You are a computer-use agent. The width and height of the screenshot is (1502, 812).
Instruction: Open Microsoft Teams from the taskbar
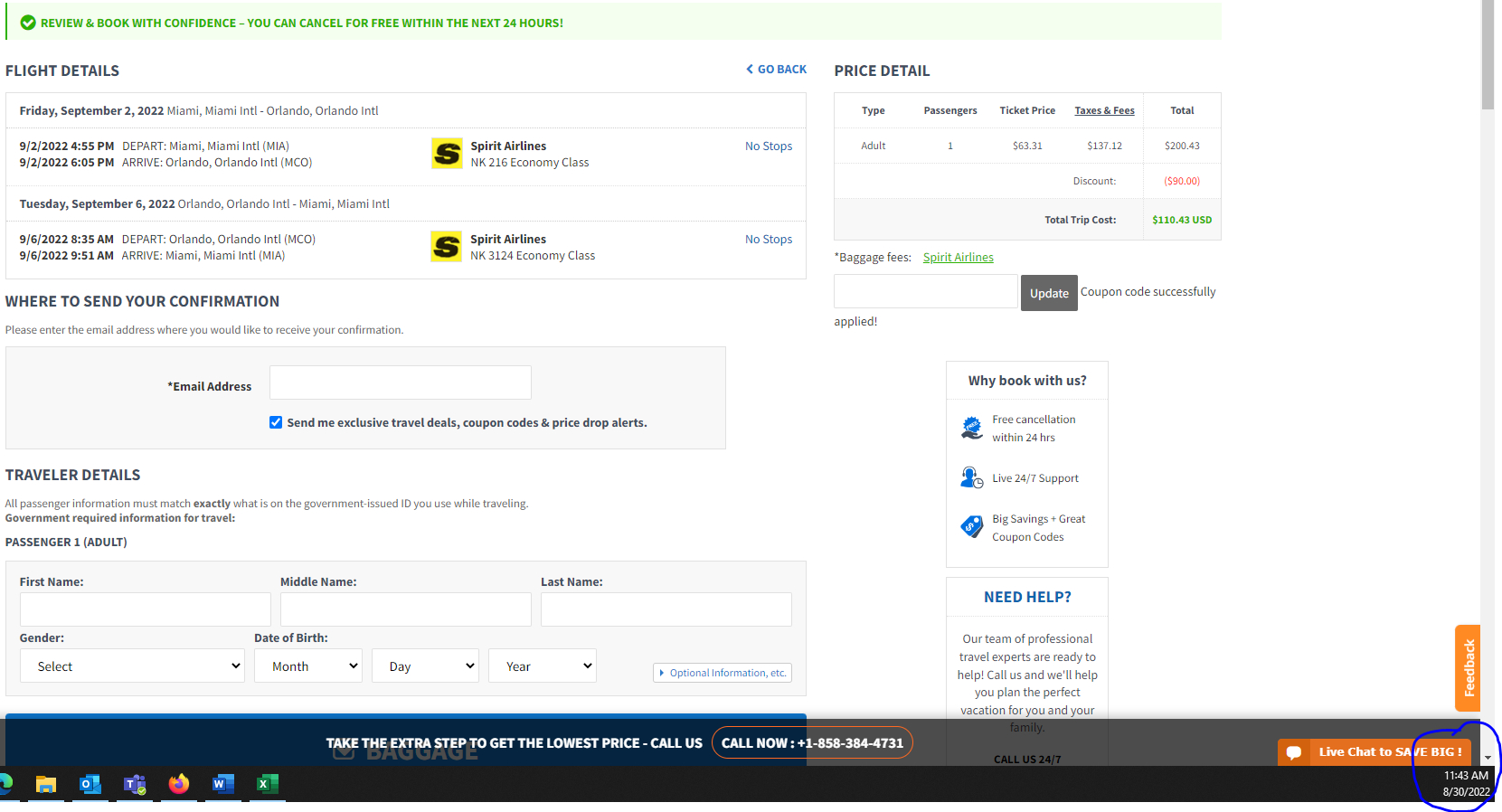tap(135, 784)
